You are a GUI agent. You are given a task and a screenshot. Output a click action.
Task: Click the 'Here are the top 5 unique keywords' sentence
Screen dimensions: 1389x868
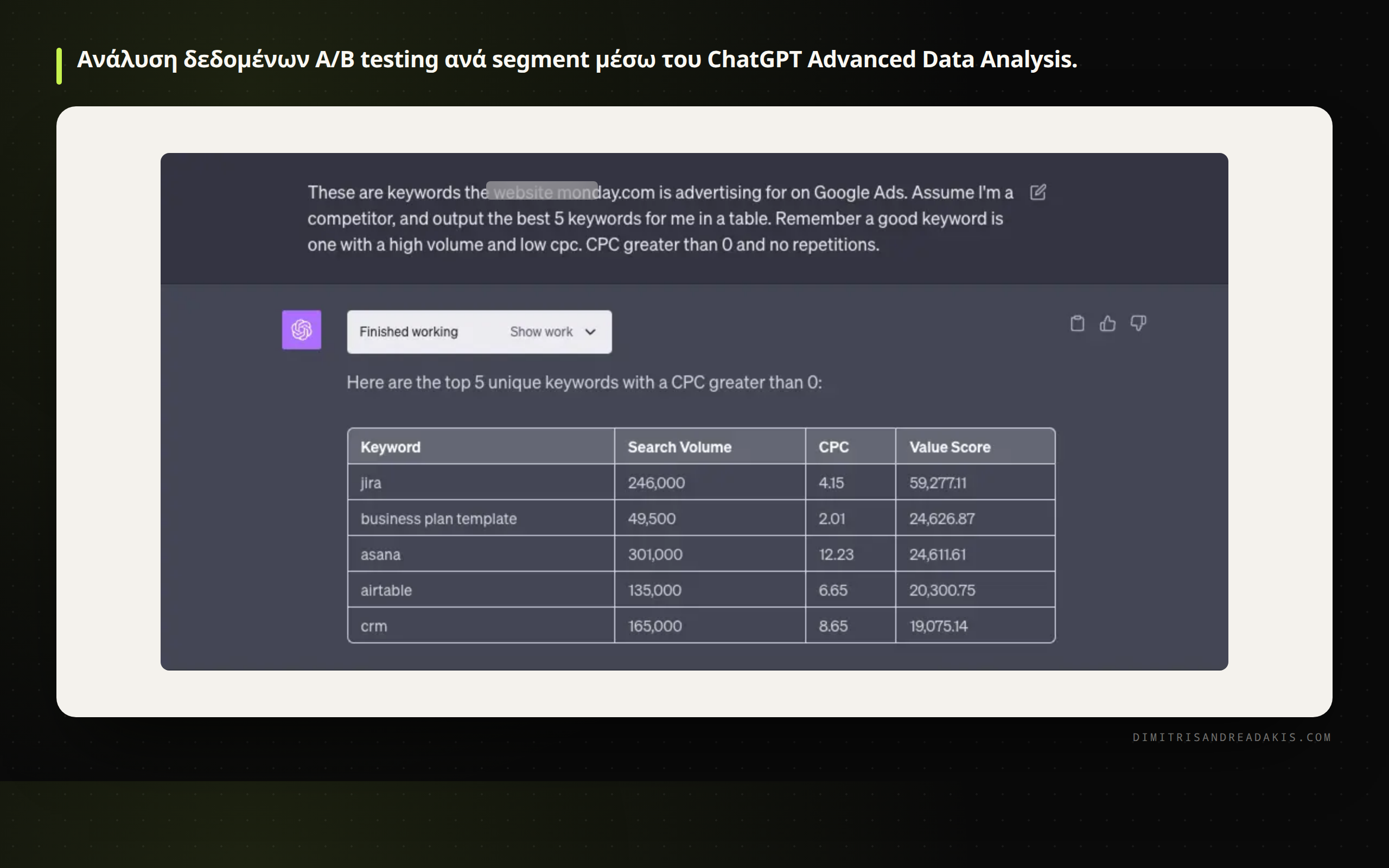tap(584, 382)
